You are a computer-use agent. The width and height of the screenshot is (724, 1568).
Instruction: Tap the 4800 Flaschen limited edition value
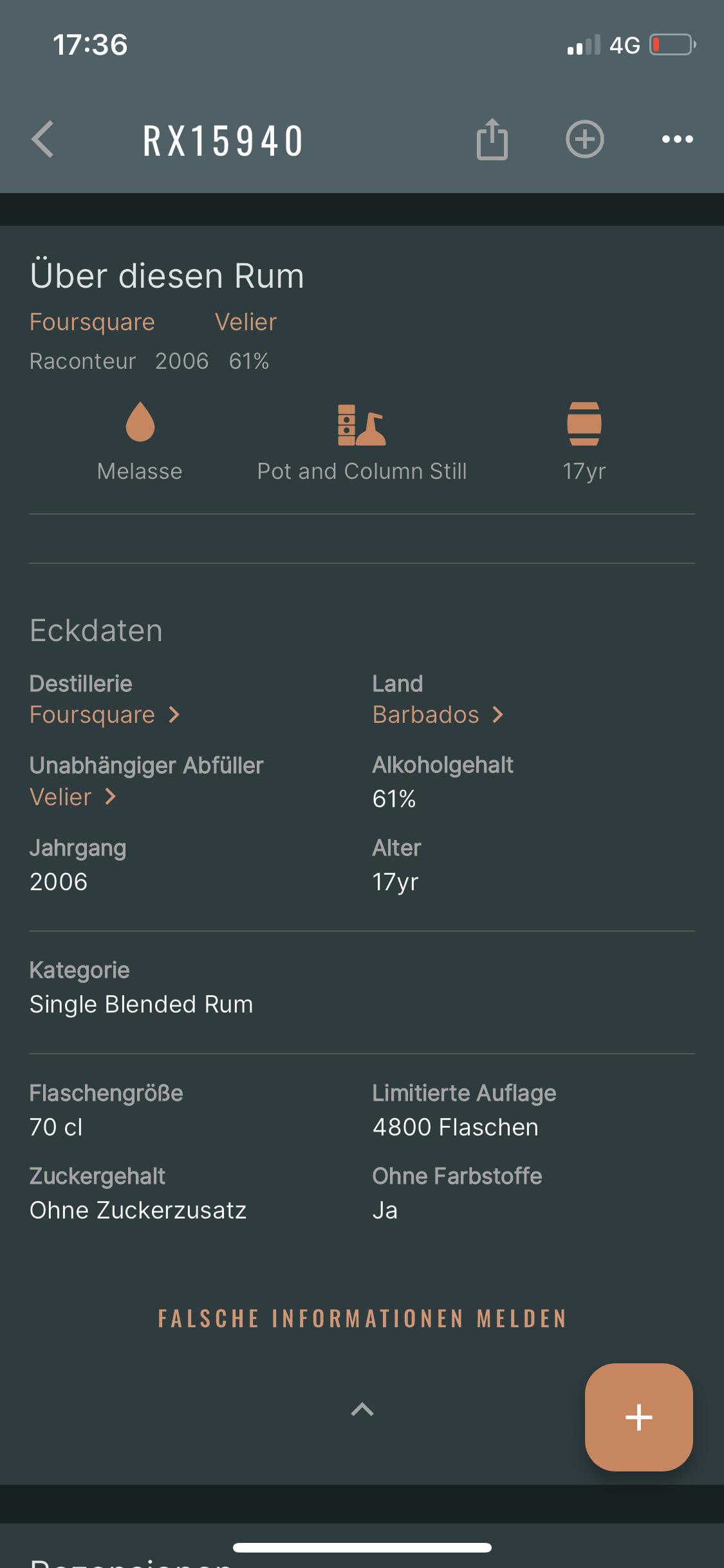[x=456, y=1127]
